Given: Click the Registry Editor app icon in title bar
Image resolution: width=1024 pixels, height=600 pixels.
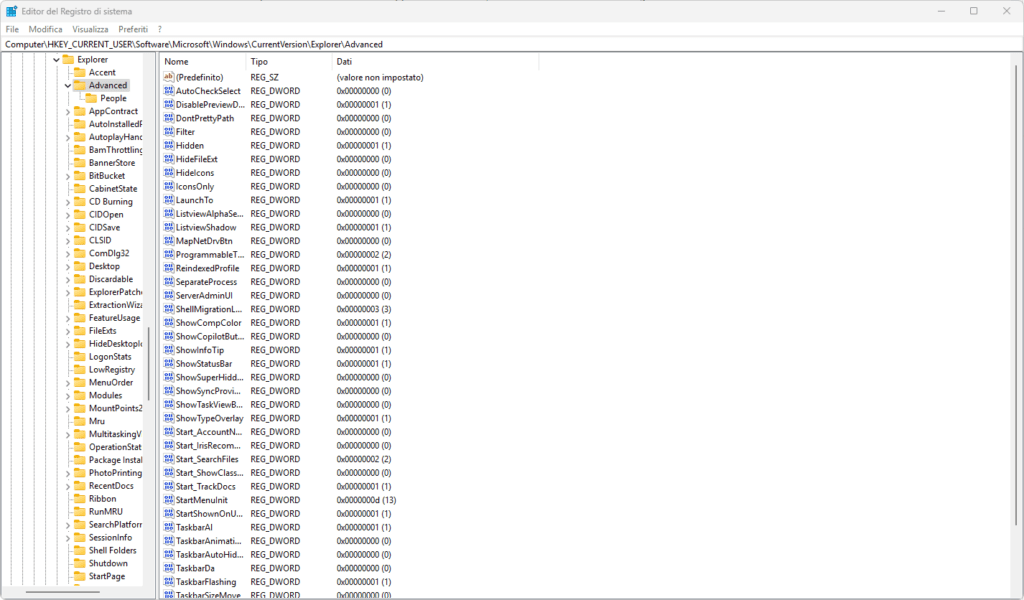Looking at the screenshot, I should tap(11, 11).
